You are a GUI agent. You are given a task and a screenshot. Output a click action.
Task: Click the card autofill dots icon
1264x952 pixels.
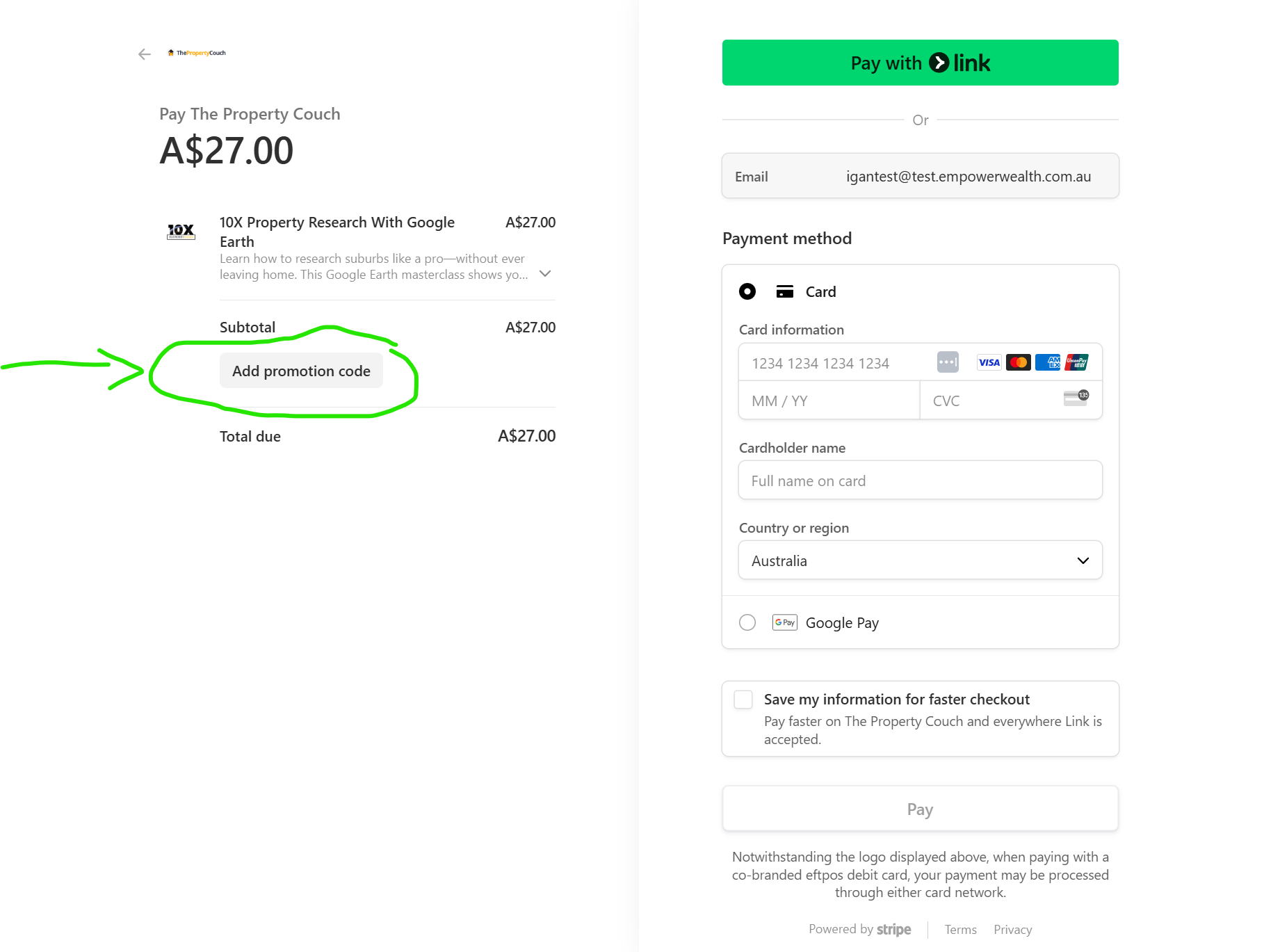click(948, 362)
